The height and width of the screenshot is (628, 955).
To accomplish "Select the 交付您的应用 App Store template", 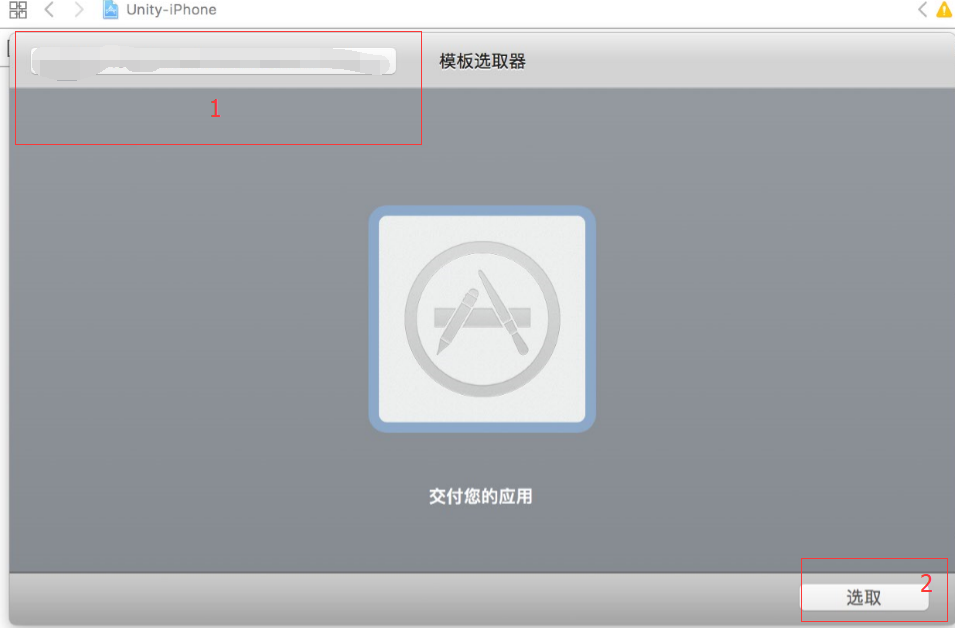I will coord(482,319).
